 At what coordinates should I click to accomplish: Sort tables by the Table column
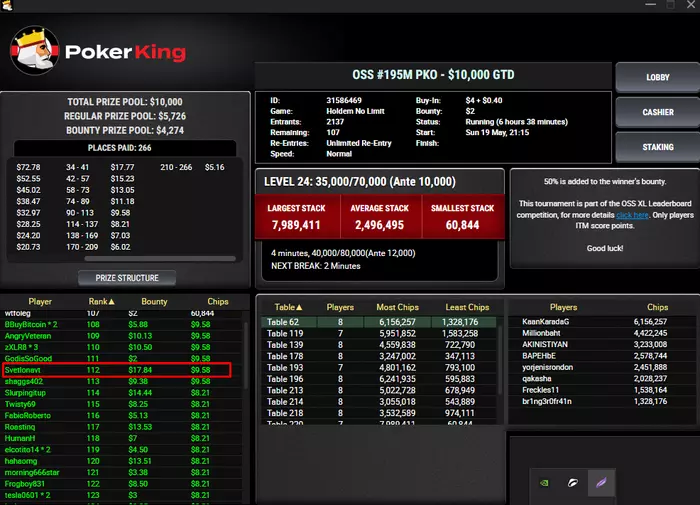click(288, 307)
